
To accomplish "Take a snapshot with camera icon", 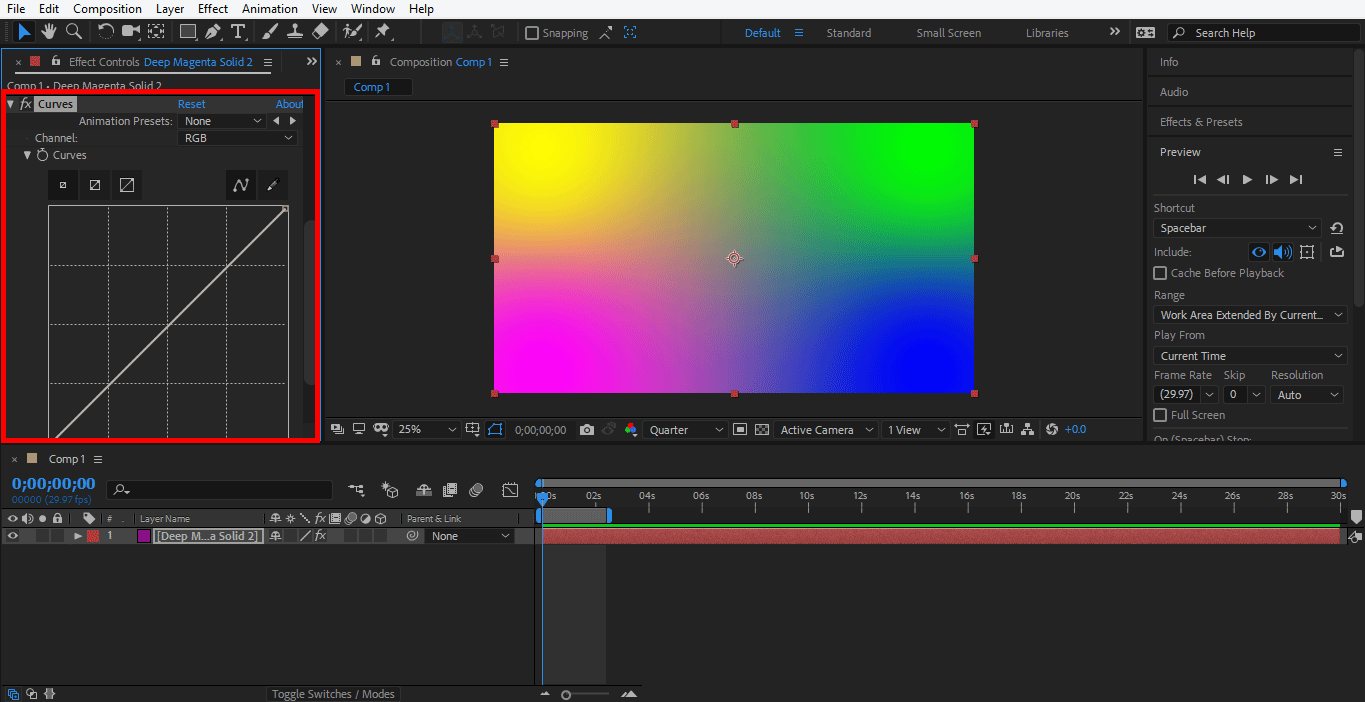I will [x=587, y=430].
